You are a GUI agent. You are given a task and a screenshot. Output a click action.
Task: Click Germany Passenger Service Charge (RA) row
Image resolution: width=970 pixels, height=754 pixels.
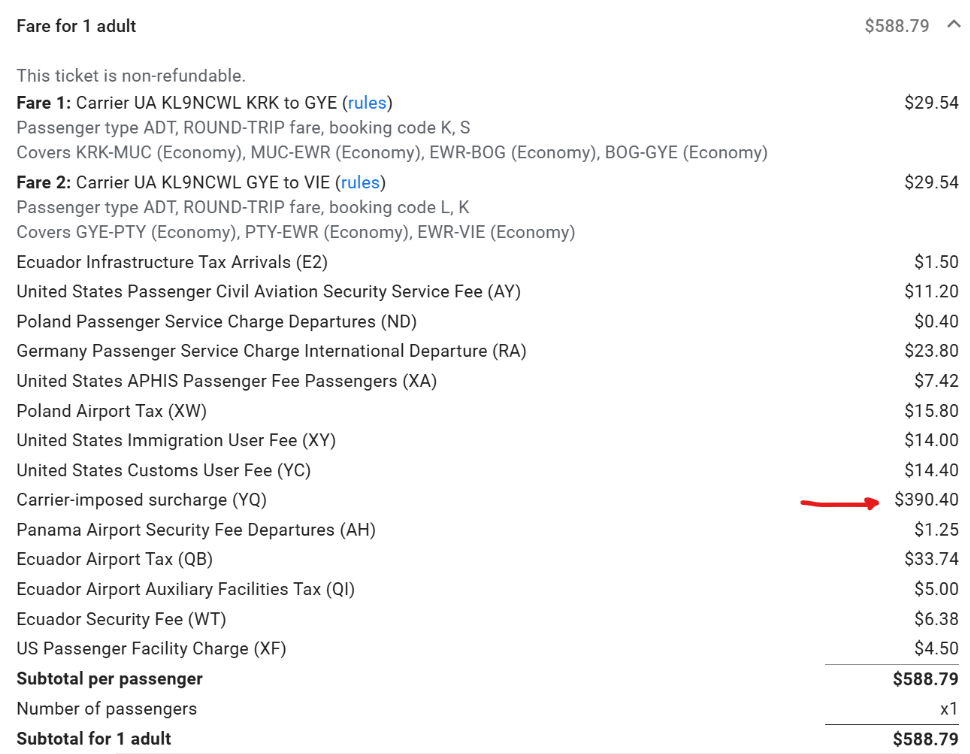(487, 351)
